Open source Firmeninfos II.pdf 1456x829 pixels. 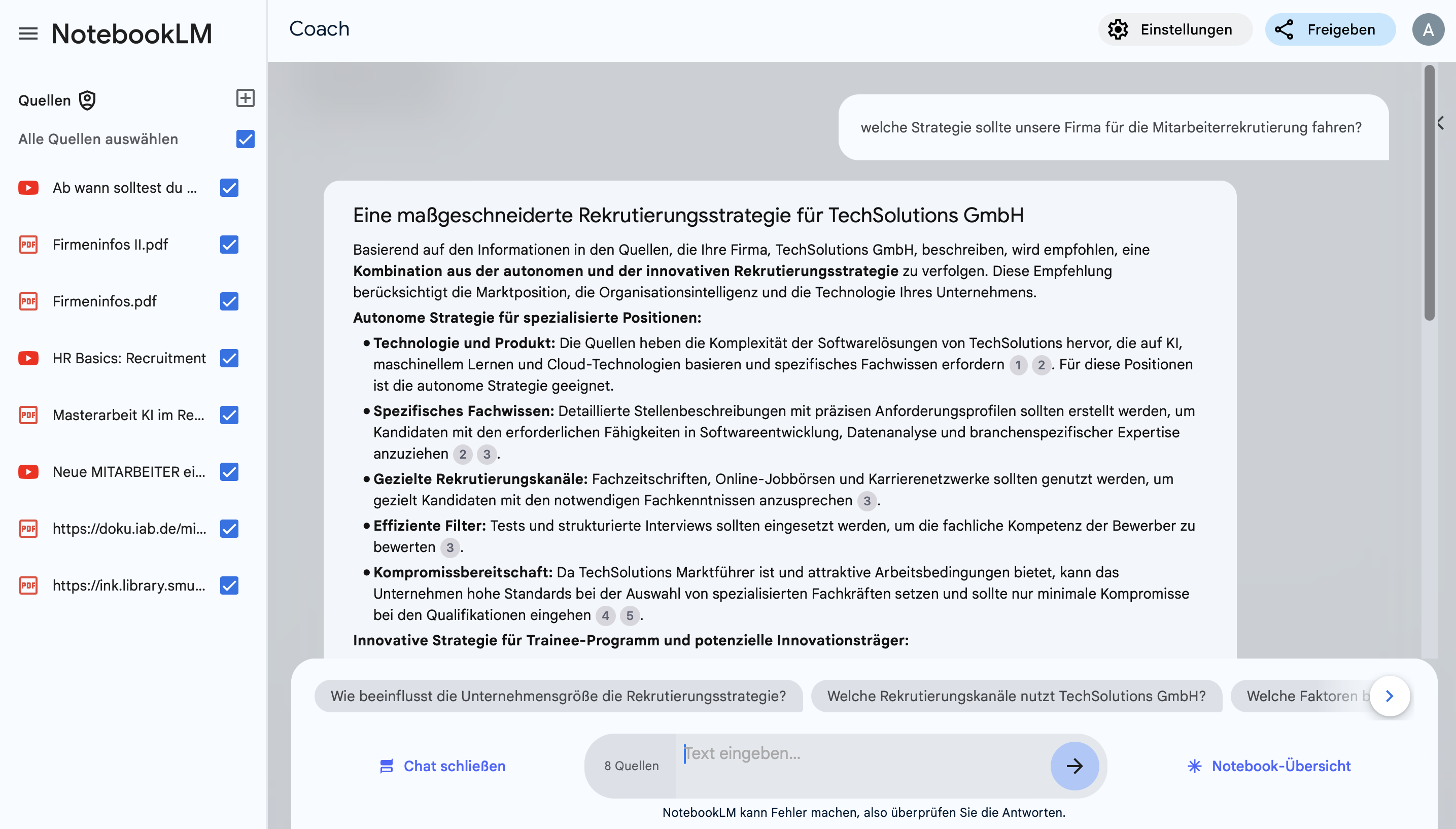point(110,244)
